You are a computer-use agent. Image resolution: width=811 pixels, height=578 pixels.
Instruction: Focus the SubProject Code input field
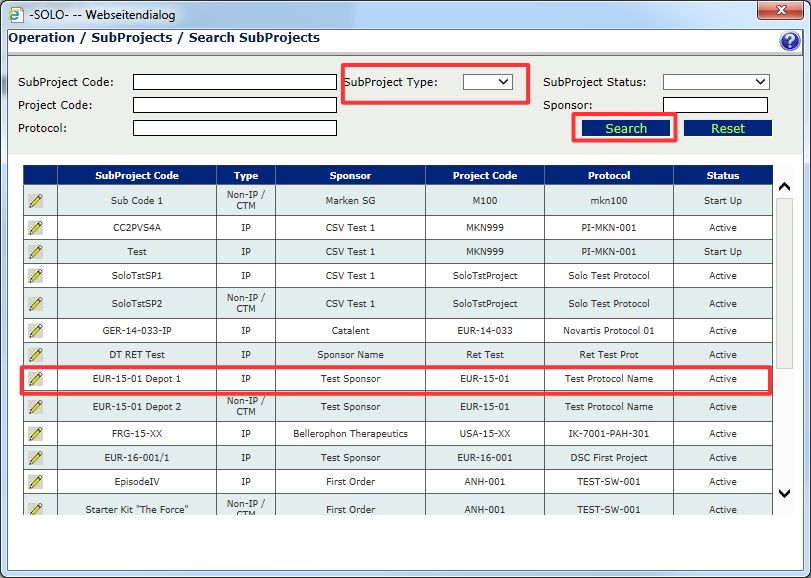(x=235, y=82)
